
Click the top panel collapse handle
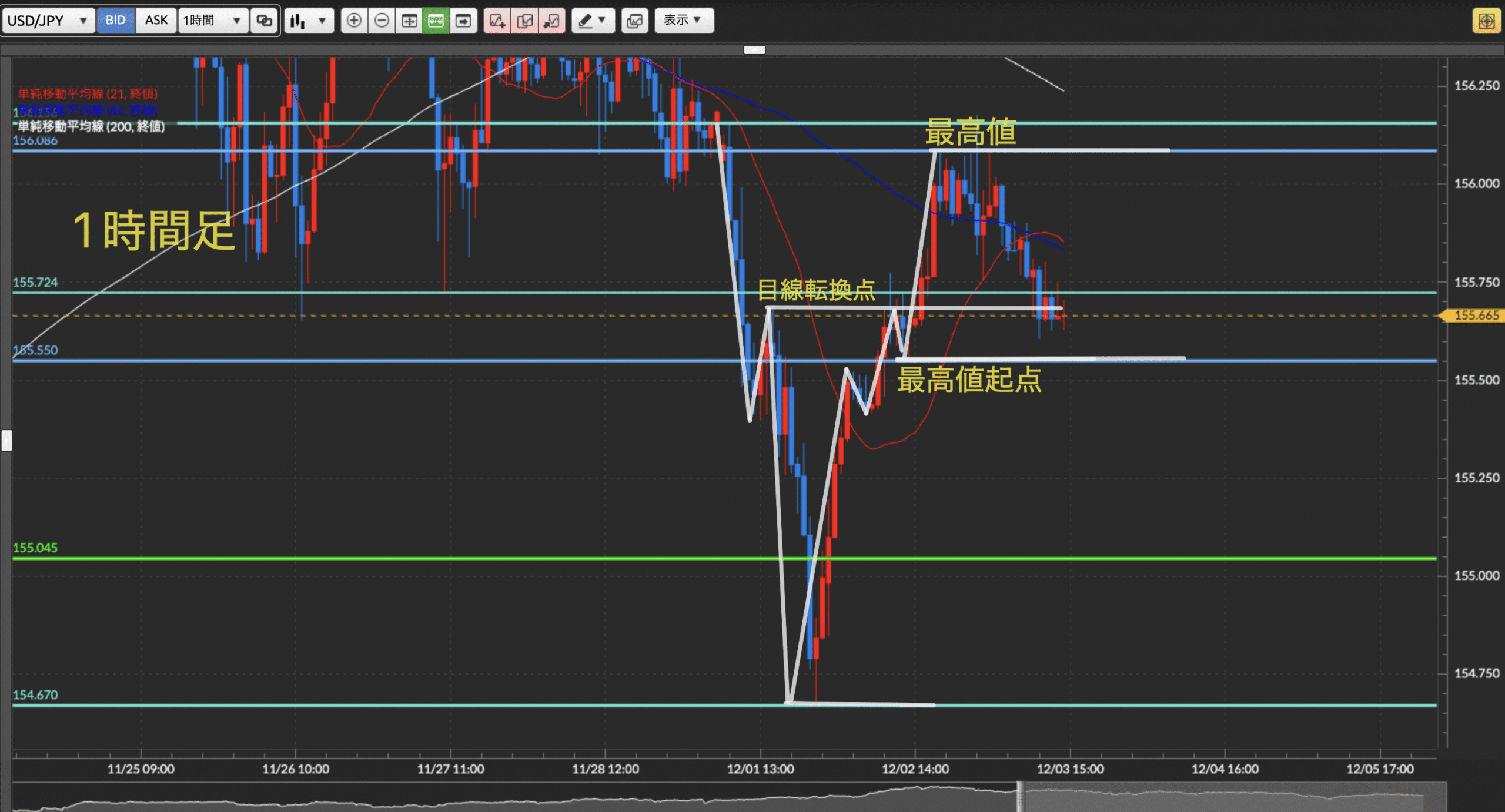click(754, 50)
